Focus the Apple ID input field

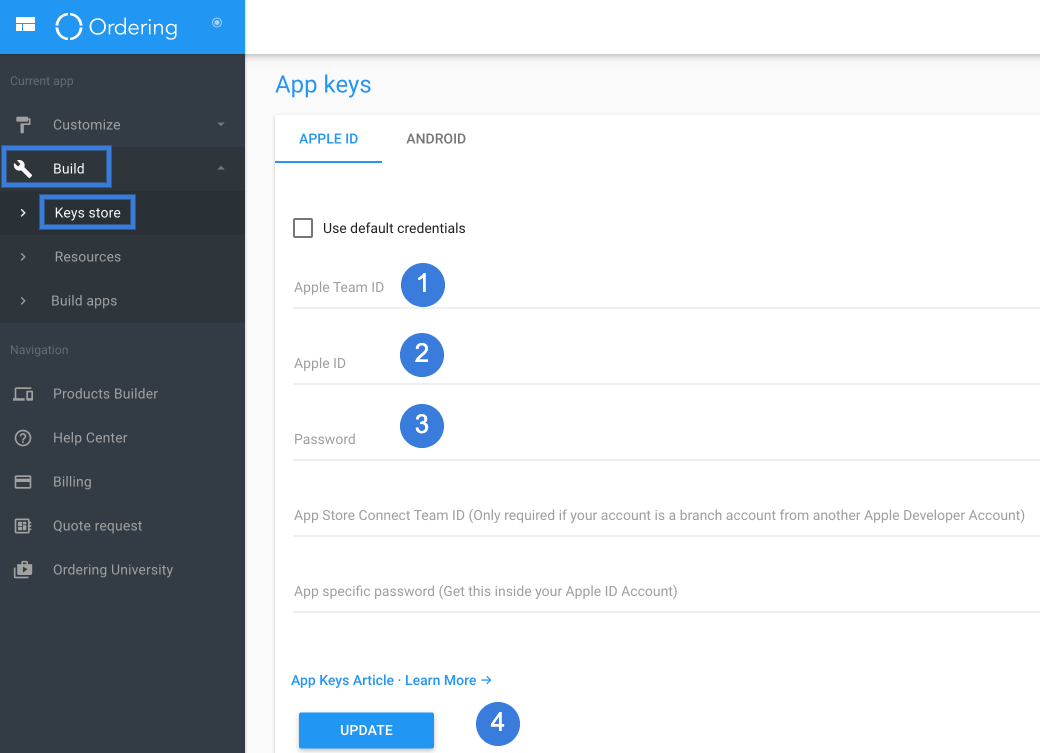(666, 364)
